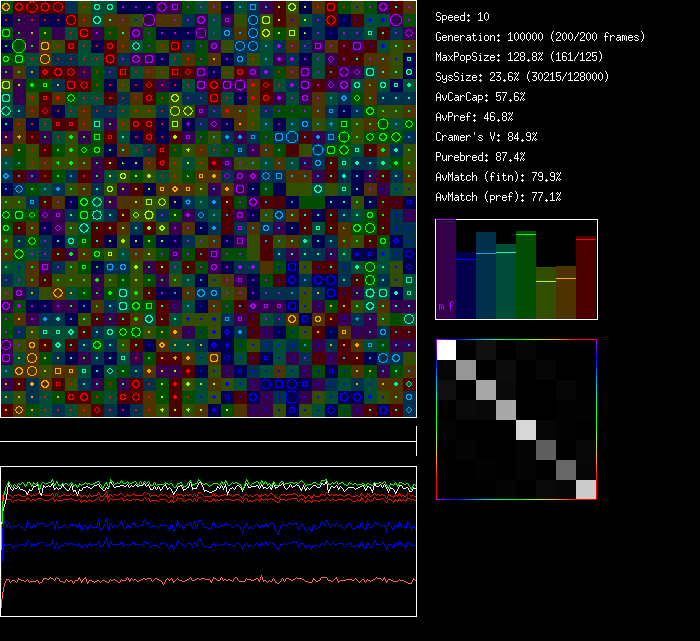Click the AvCarCap readout
This screenshot has height=641, width=700.
(480, 97)
